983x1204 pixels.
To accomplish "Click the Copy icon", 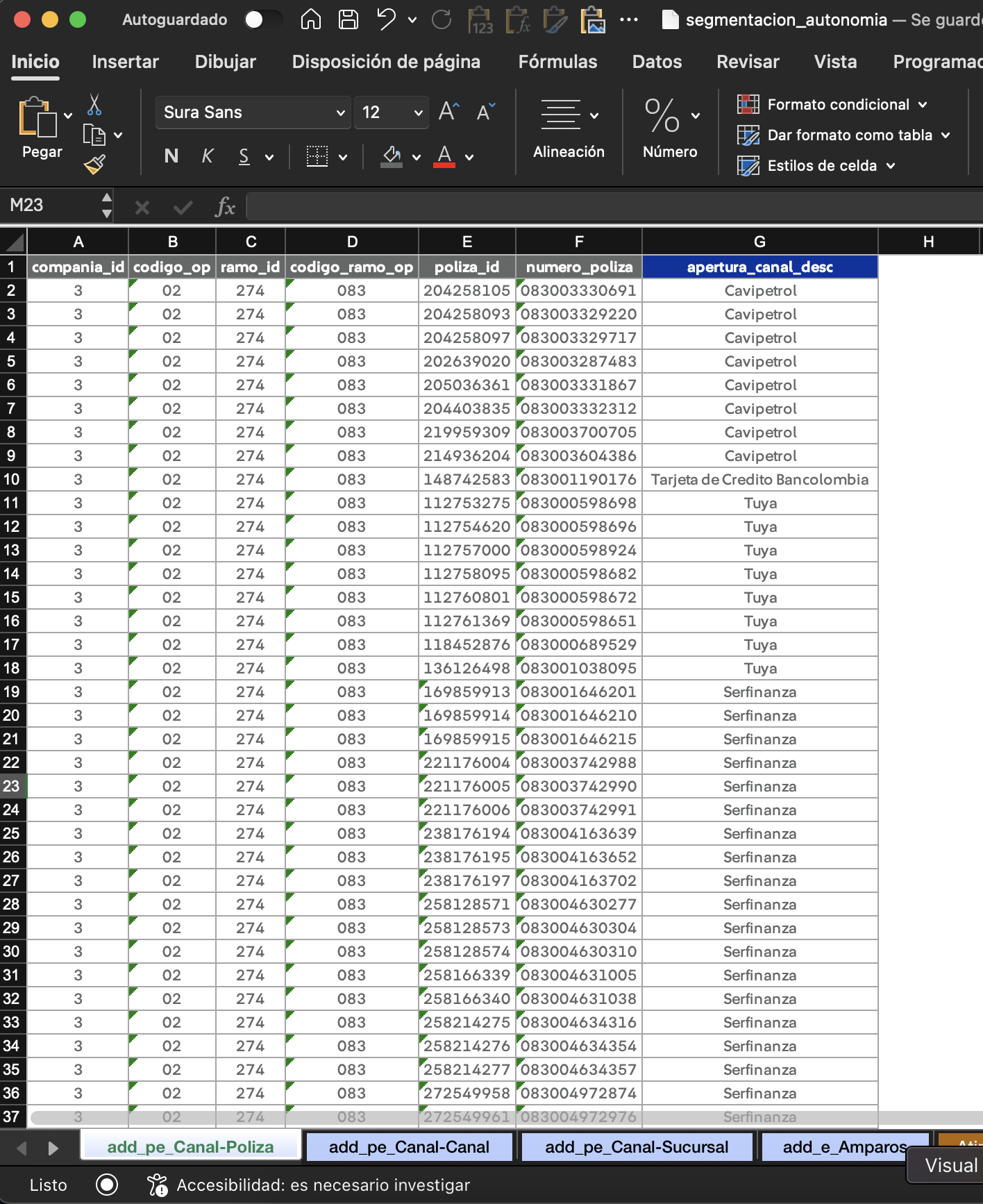I will (x=94, y=135).
